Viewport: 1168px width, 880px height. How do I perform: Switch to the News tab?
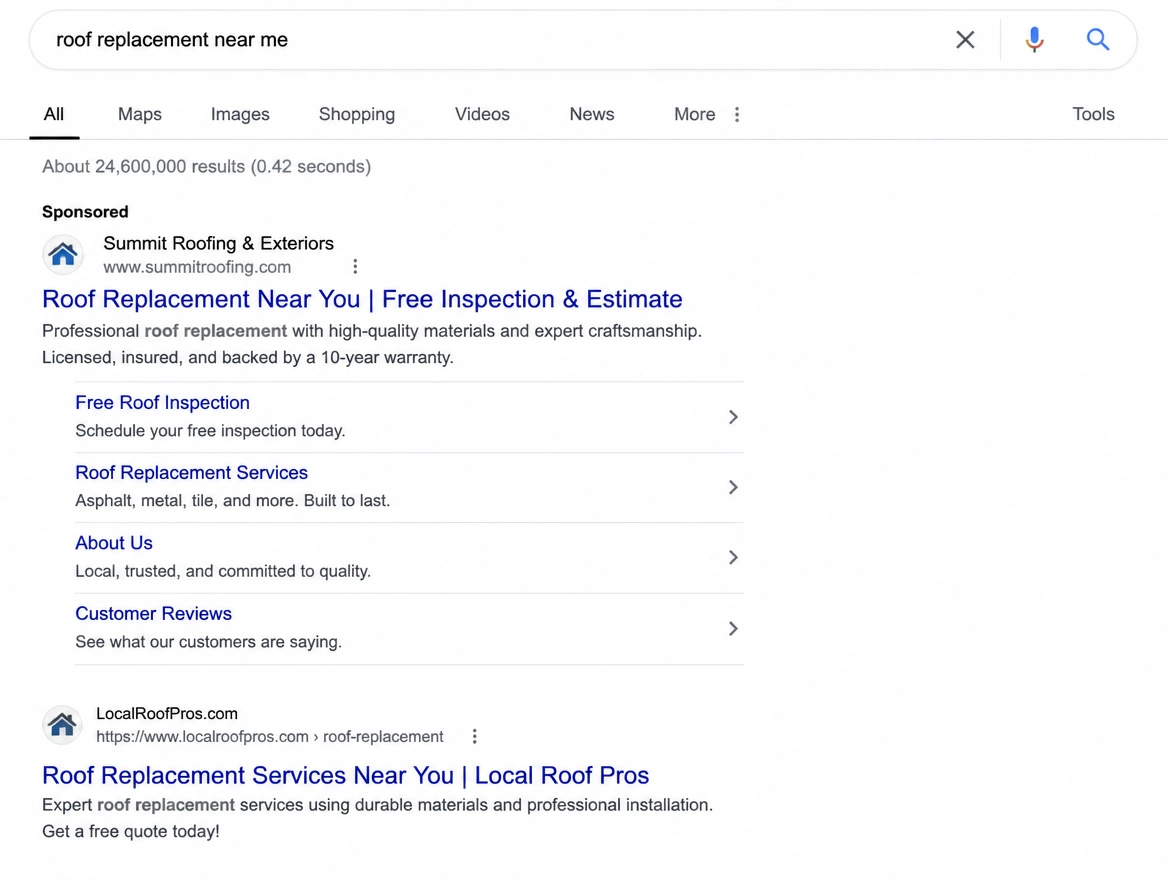(x=591, y=114)
